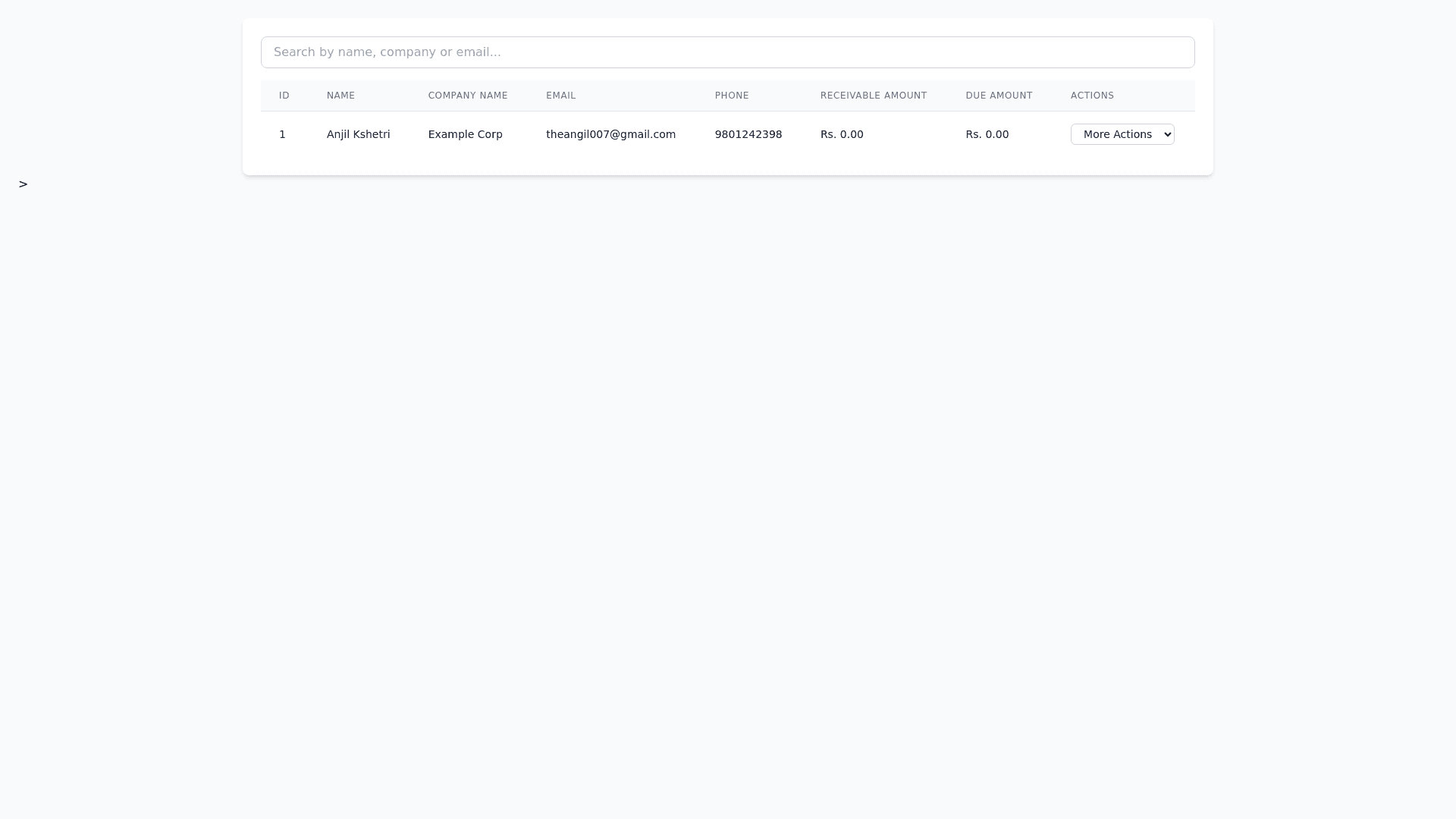Click the PHONE column header
Image resolution: width=1456 pixels, height=819 pixels.
[731, 96]
